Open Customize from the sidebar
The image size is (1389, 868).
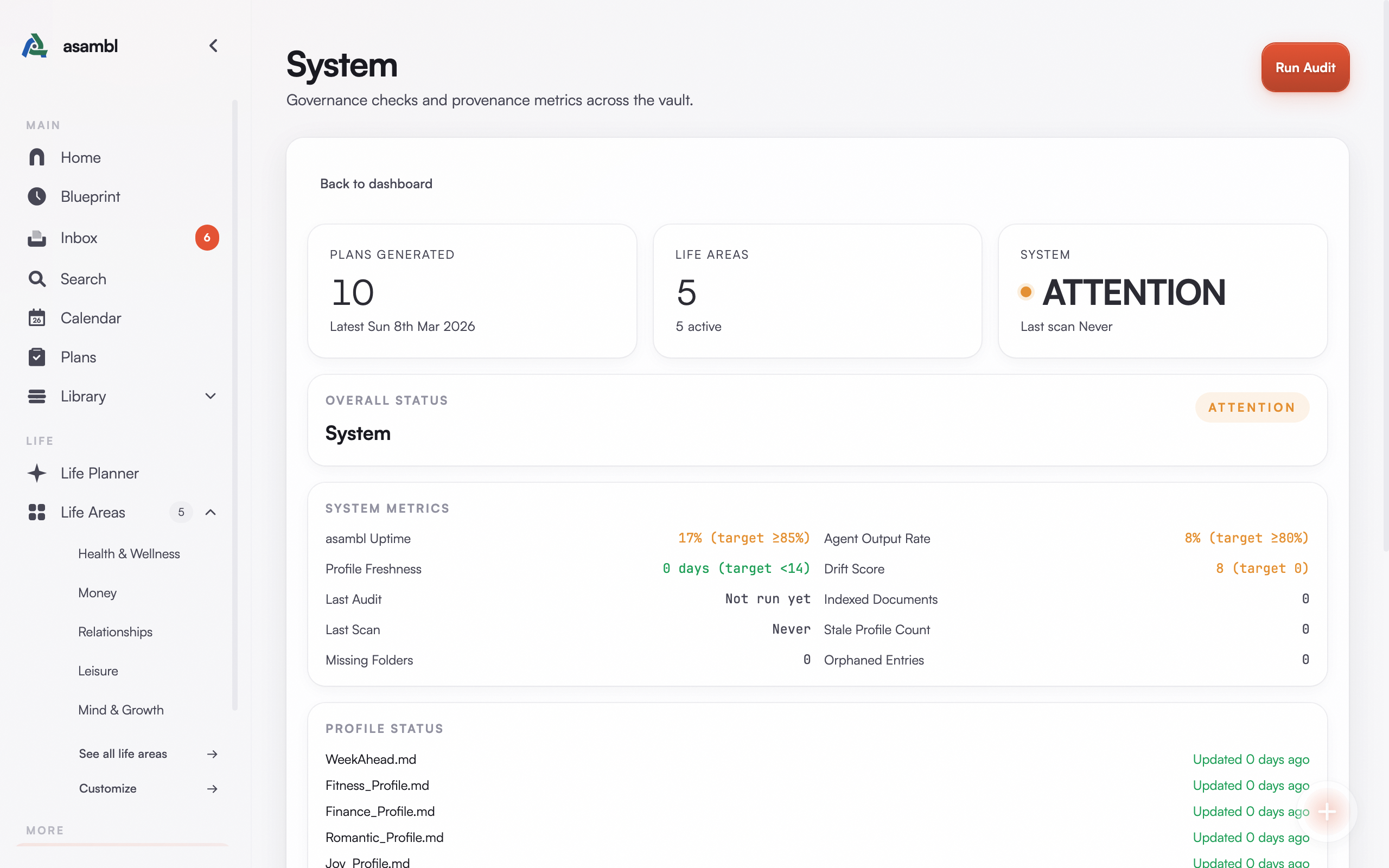(107, 788)
